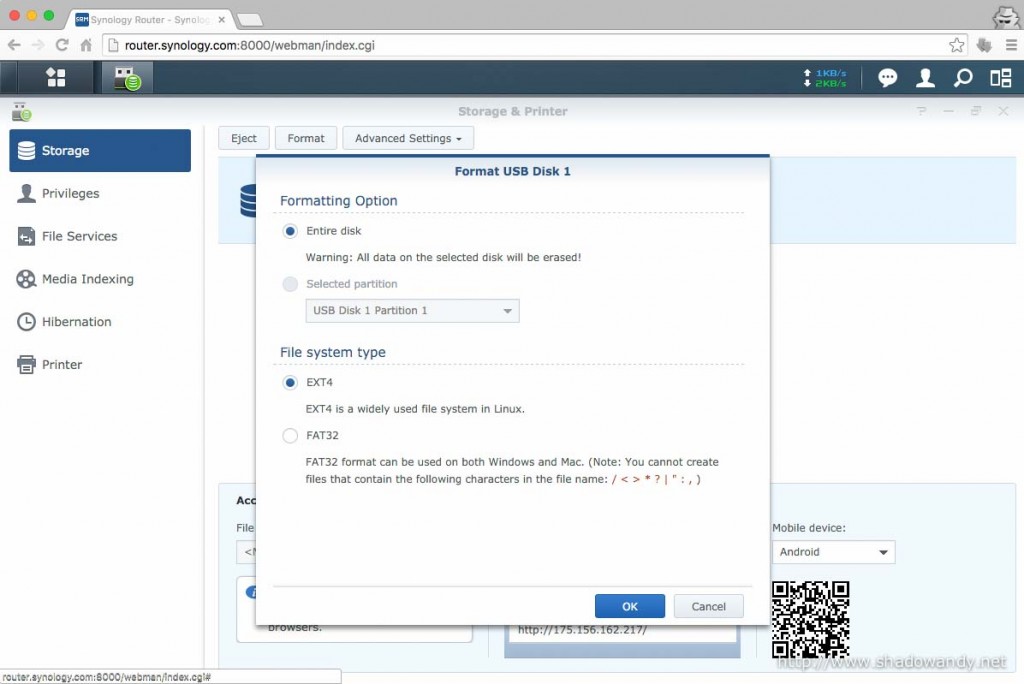Click the Printer icon in sidebar
This screenshot has width=1024, height=684.
26,365
